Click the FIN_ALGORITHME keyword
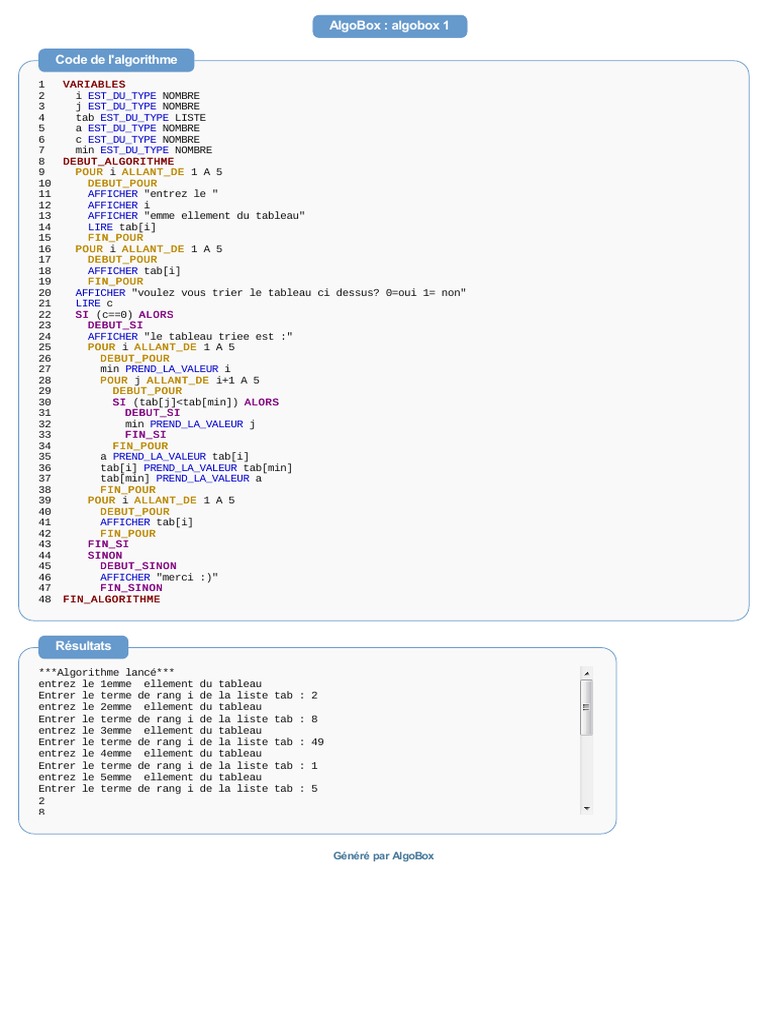This screenshot has height=1024, width=768. pyautogui.click(x=112, y=600)
